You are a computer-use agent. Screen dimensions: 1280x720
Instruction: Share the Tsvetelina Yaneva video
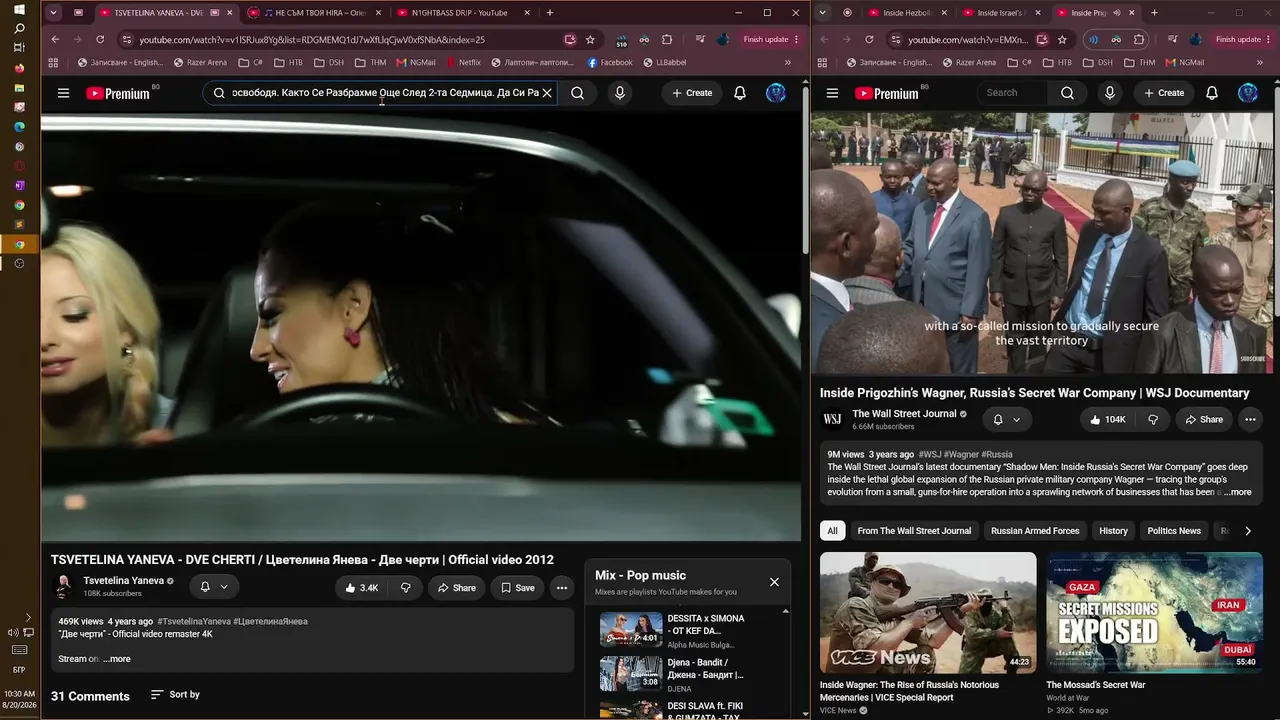(456, 588)
